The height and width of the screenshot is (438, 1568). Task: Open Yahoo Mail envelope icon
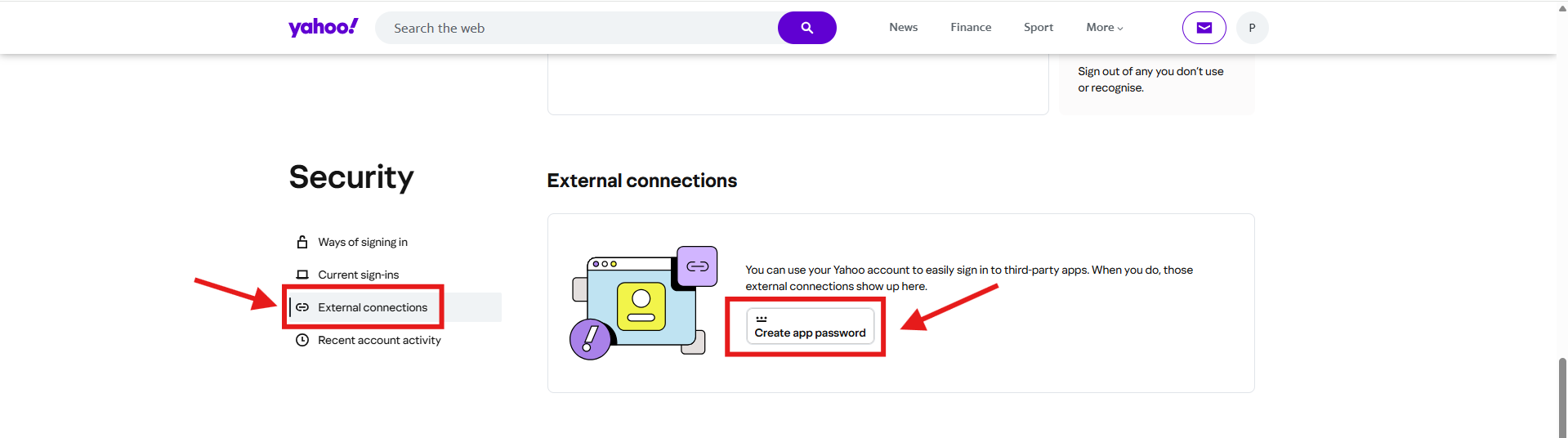(1204, 28)
